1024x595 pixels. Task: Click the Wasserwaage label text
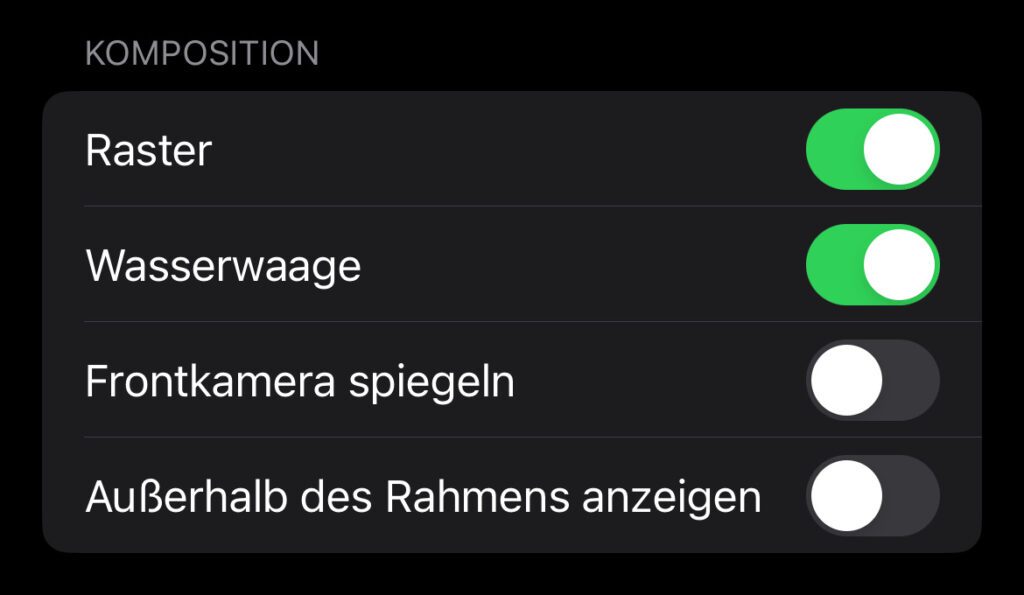223,266
